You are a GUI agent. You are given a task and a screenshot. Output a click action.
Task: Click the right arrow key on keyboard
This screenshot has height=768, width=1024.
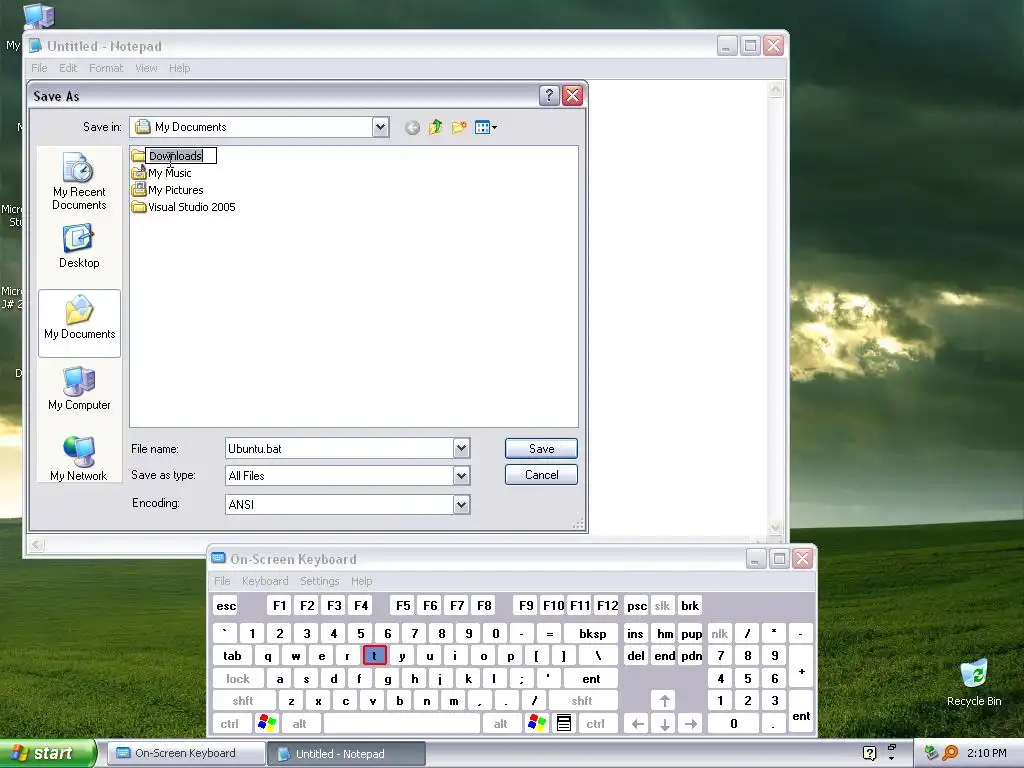pos(691,724)
